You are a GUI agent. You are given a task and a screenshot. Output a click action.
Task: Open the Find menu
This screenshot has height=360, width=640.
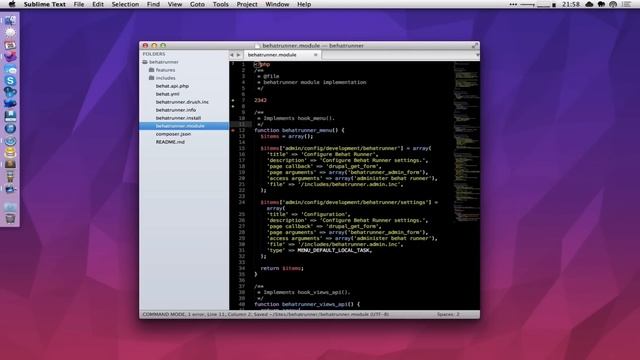tap(153, 4)
